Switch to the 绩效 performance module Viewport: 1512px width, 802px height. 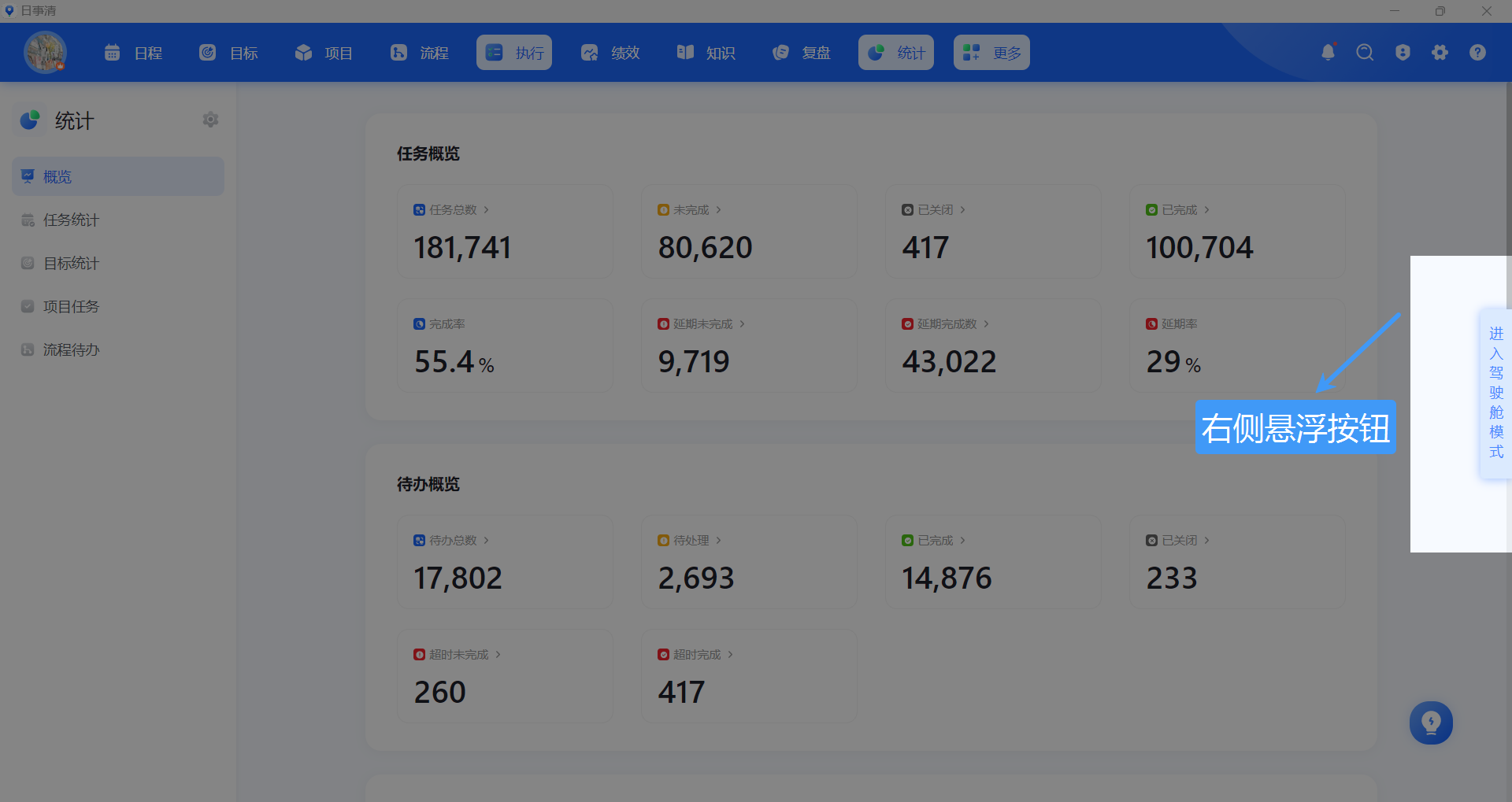610,53
